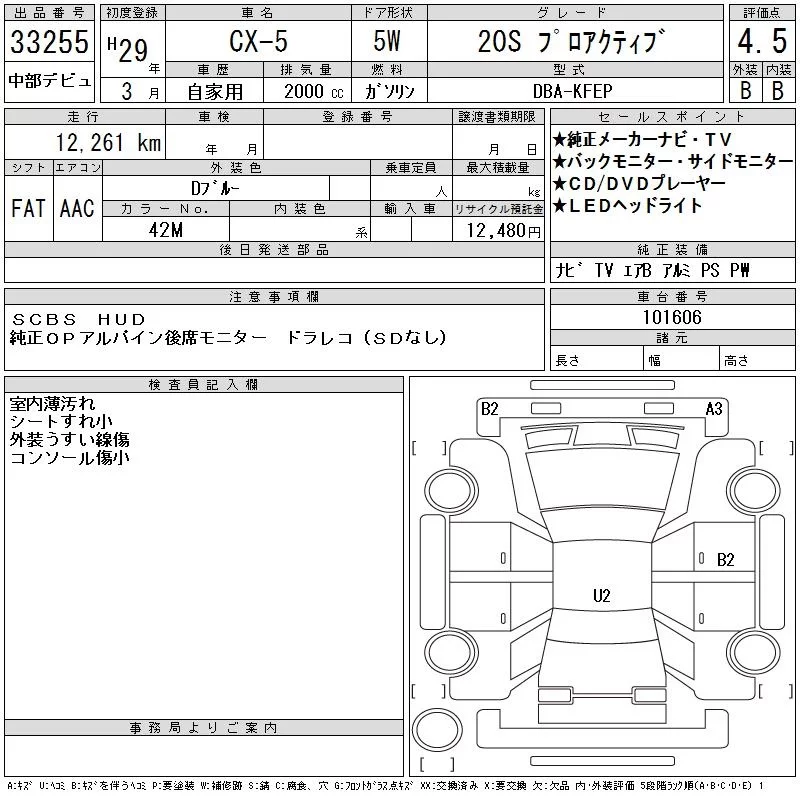
Task: Select the grade "20S プロアクティブ"
Action: pyautogui.click(x=572, y=40)
